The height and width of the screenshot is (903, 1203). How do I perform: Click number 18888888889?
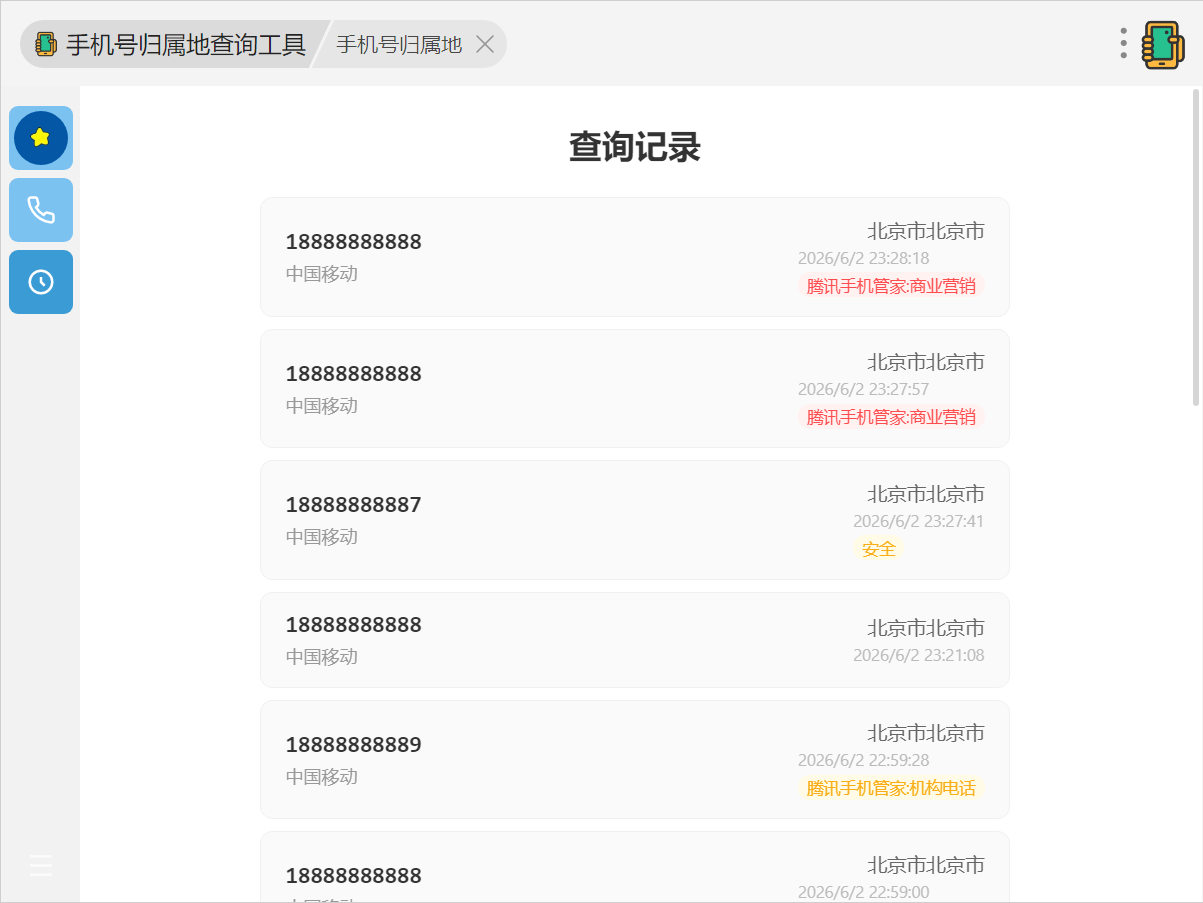[354, 745]
